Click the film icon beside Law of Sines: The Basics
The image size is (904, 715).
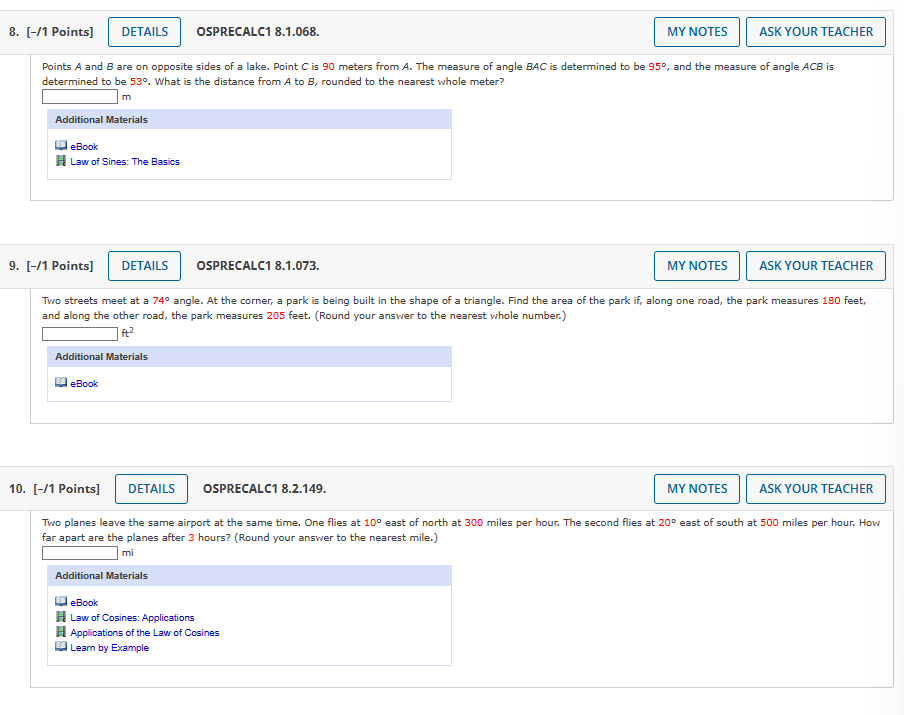[61, 161]
